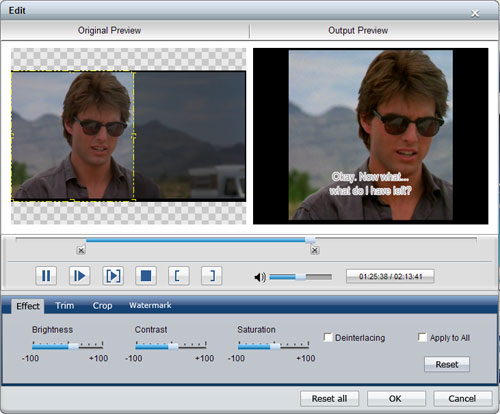Click the Reset all button
This screenshot has height=414, width=500.
pos(329,399)
